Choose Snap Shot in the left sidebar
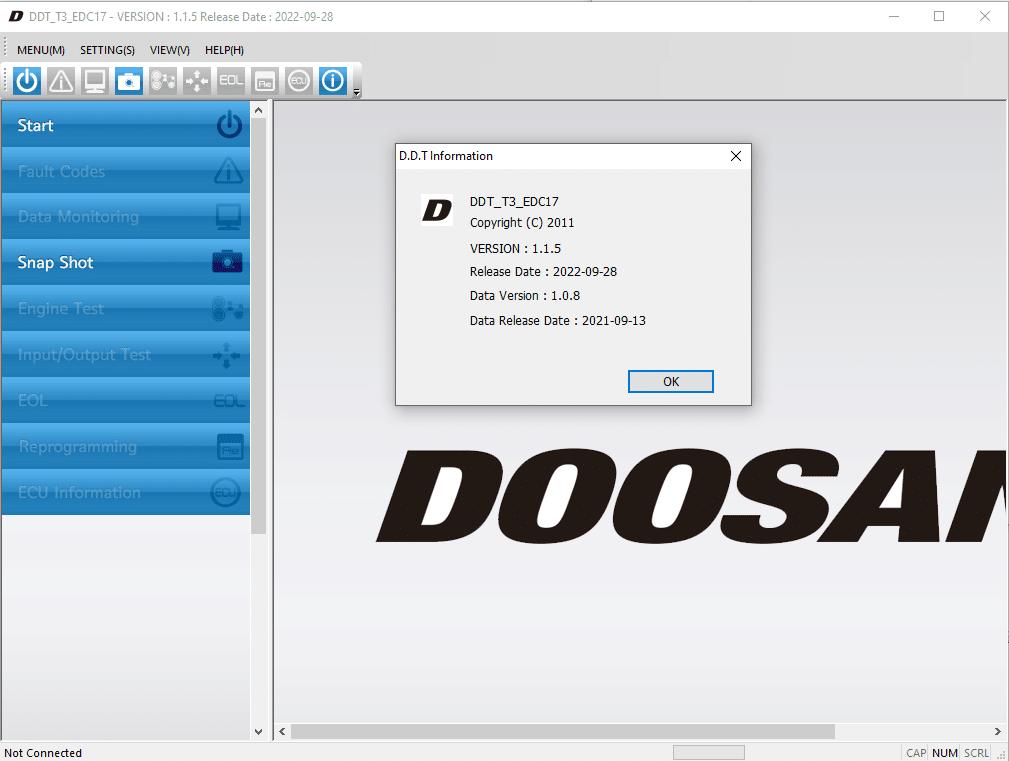This screenshot has height=761, width=1009. (x=126, y=263)
